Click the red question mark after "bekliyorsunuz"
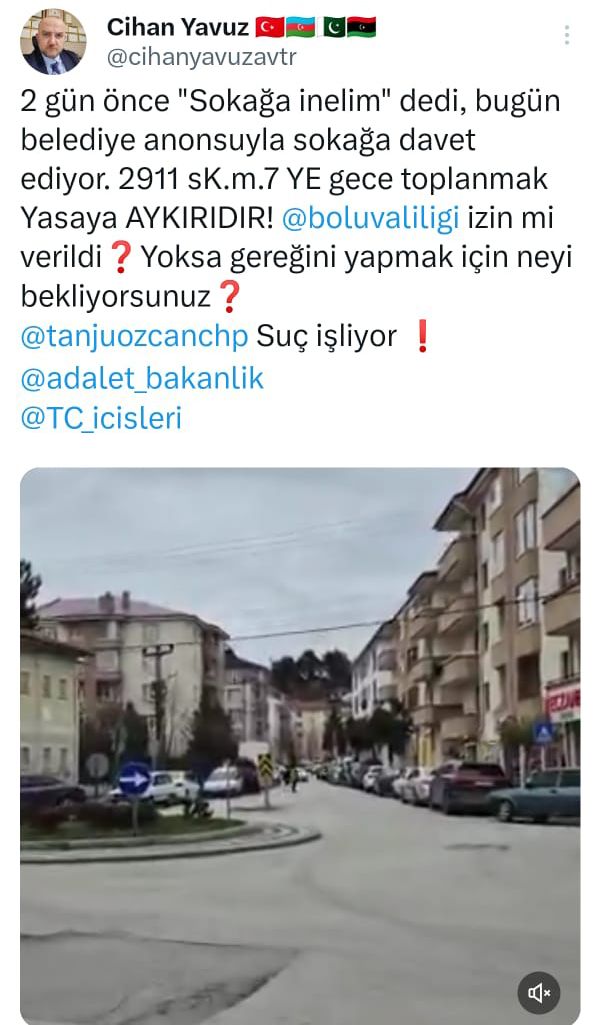The height and width of the screenshot is (1025, 600). [x=229, y=298]
